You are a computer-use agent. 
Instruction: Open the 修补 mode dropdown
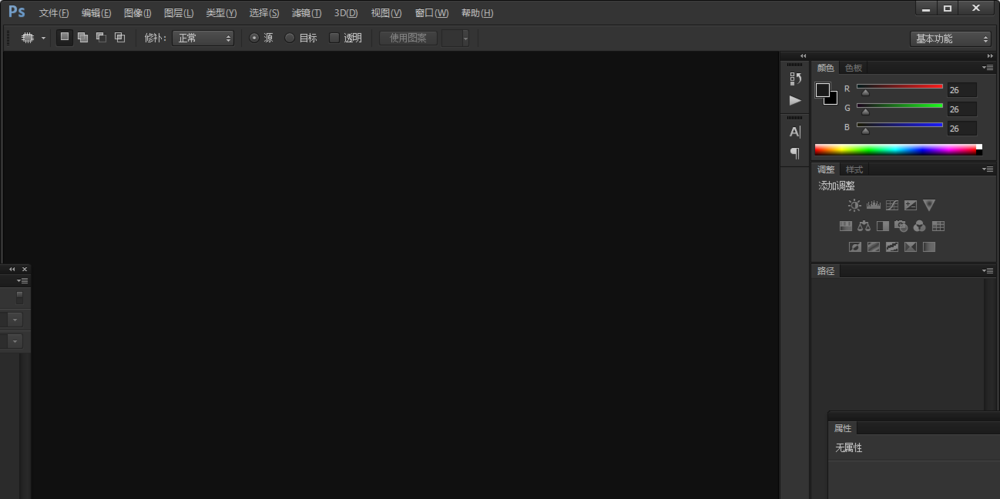tap(203, 38)
